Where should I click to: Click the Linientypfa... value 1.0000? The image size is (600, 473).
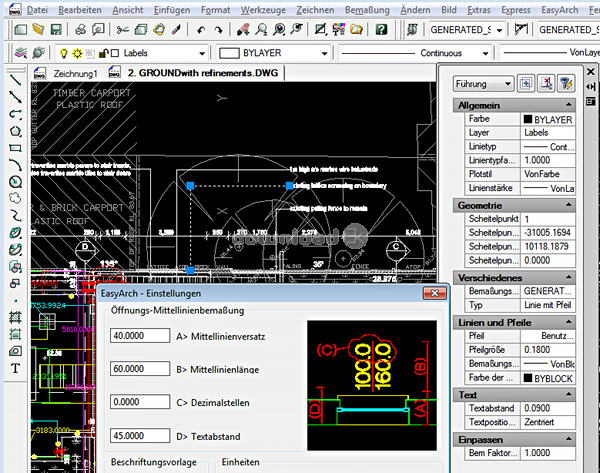click(548, 160)
